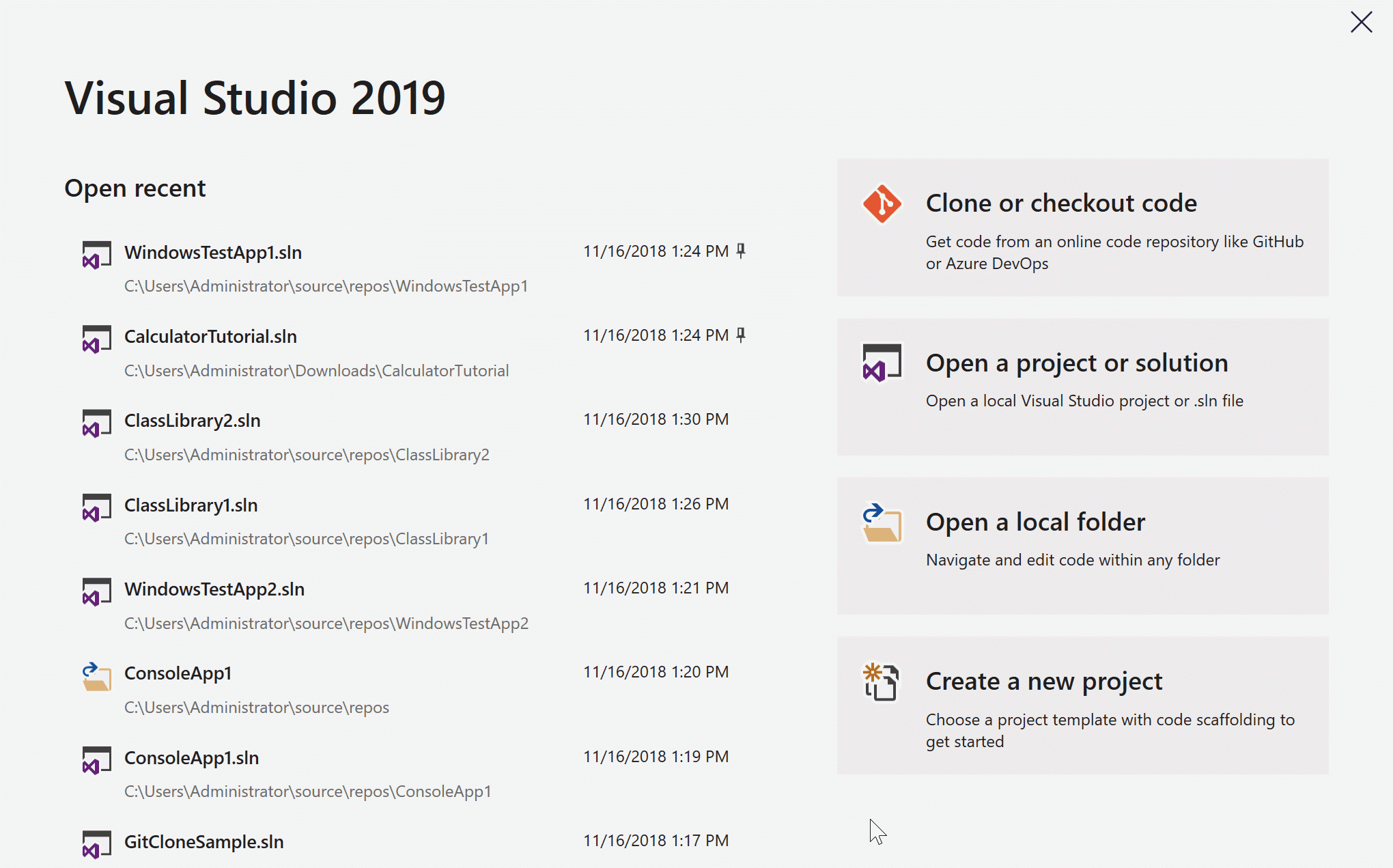The image size is (1393, 868).
Task: Open CalculatorTutorial.sln from recent list
Action: coord(210,337)
